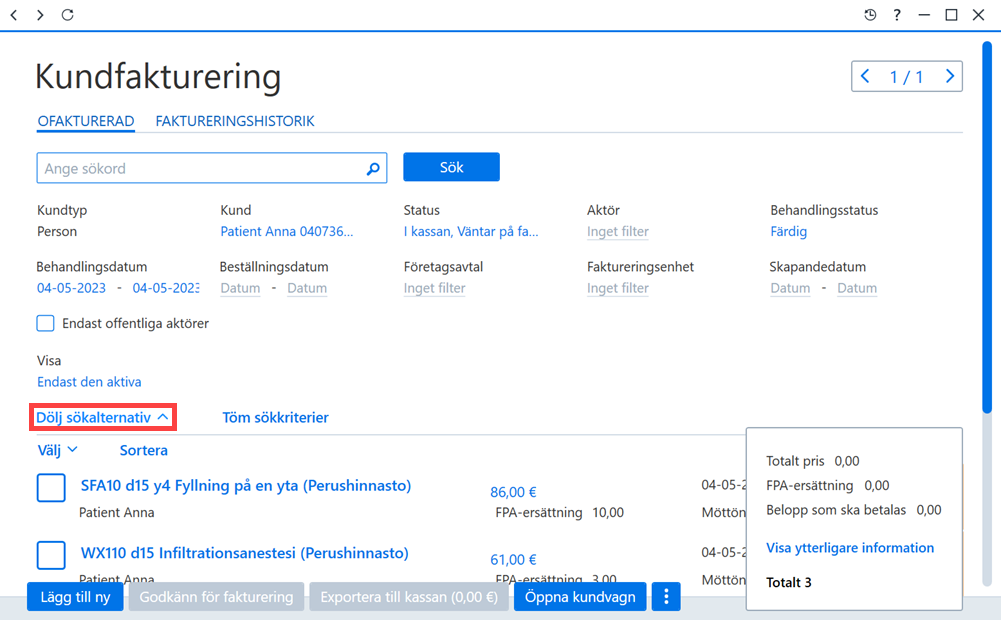The height and width of the screenshot is (620, 1001).
Task: Click the Sök button
Action: click(451, 167)
